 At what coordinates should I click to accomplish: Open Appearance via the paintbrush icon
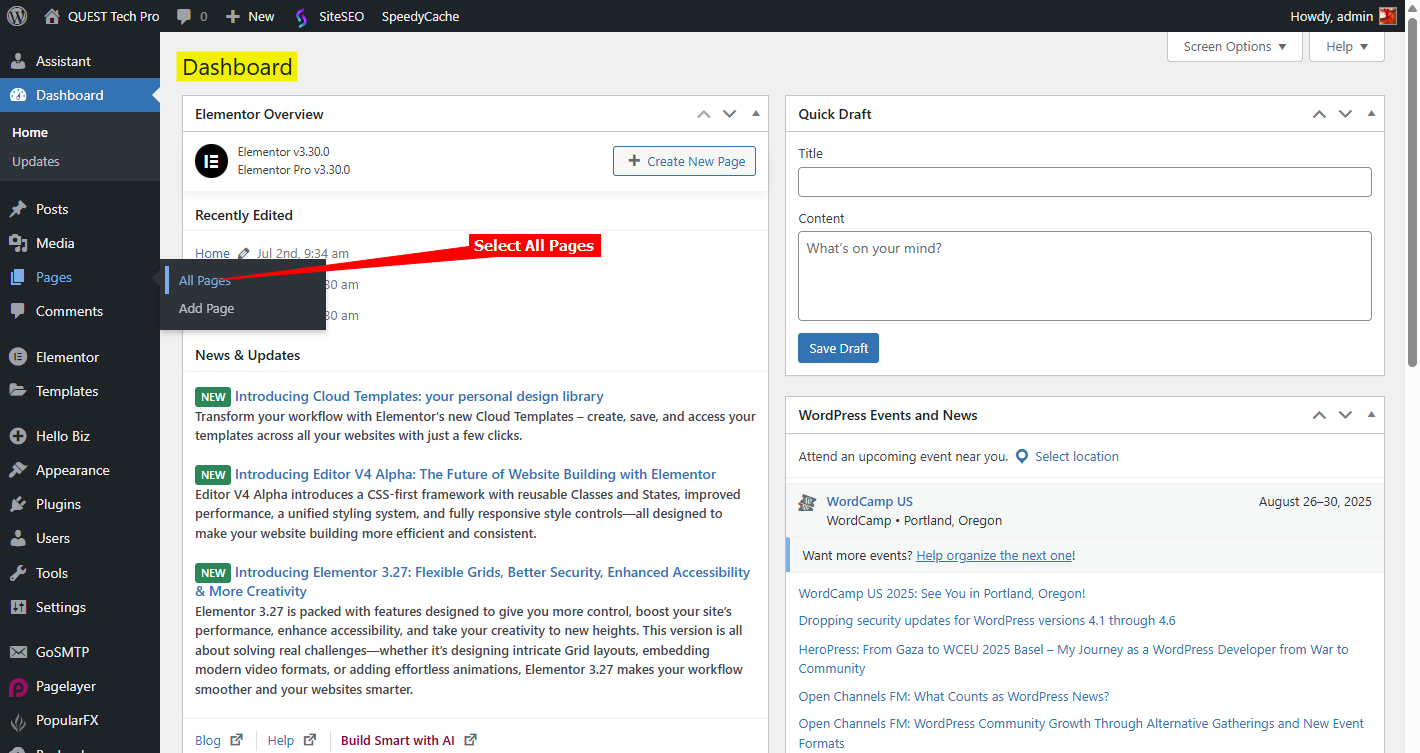coord(17,470)
